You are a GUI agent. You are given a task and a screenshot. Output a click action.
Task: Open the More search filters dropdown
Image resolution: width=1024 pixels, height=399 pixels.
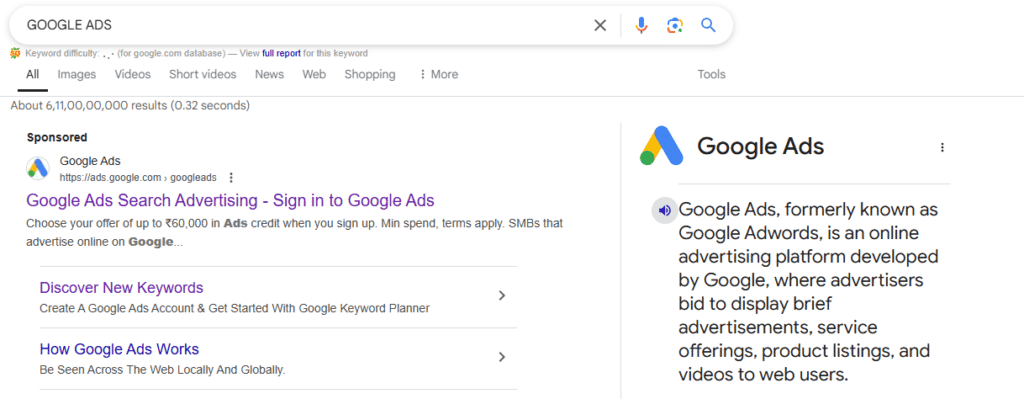click(x=438, y=74)
